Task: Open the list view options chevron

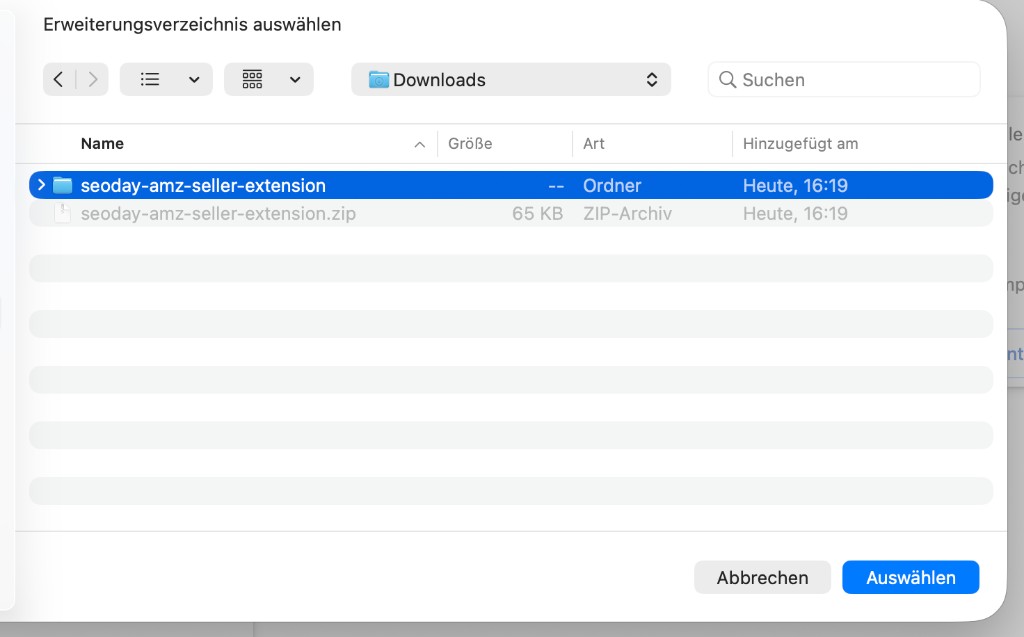Action: click(194, 80)
